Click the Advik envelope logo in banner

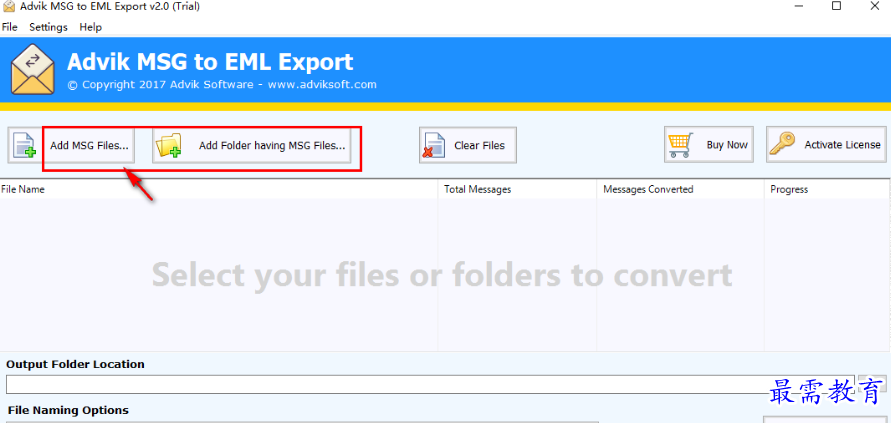coord(33,69)
